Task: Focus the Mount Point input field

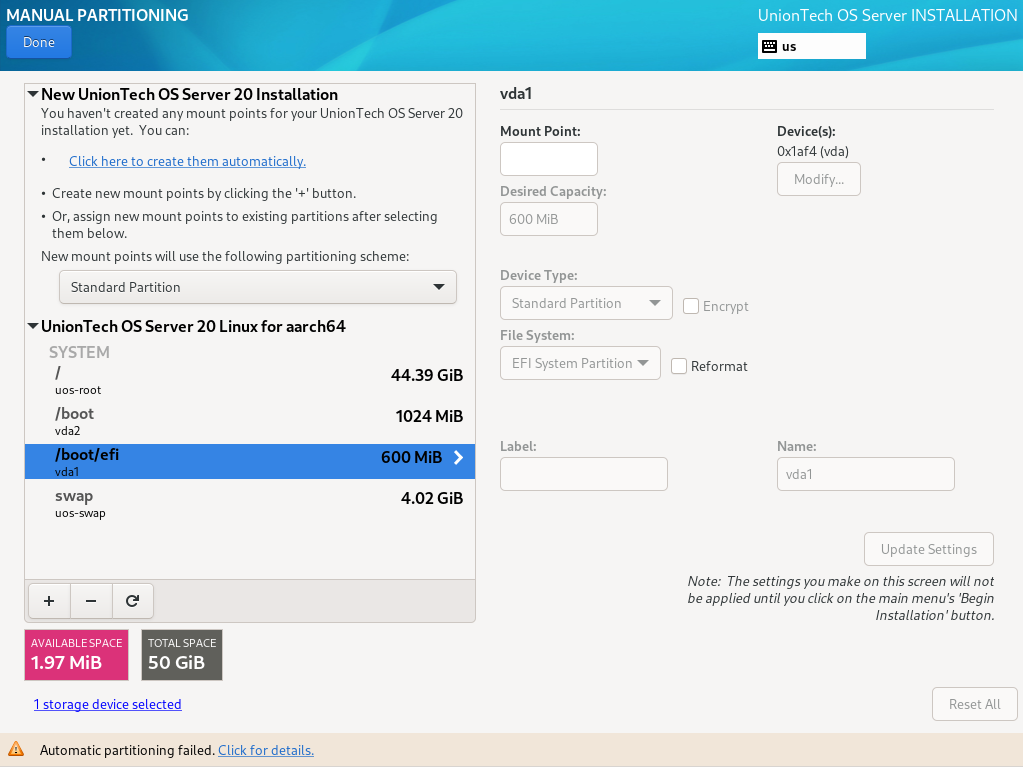Action: pyautogui.click(x=549, y=159)
